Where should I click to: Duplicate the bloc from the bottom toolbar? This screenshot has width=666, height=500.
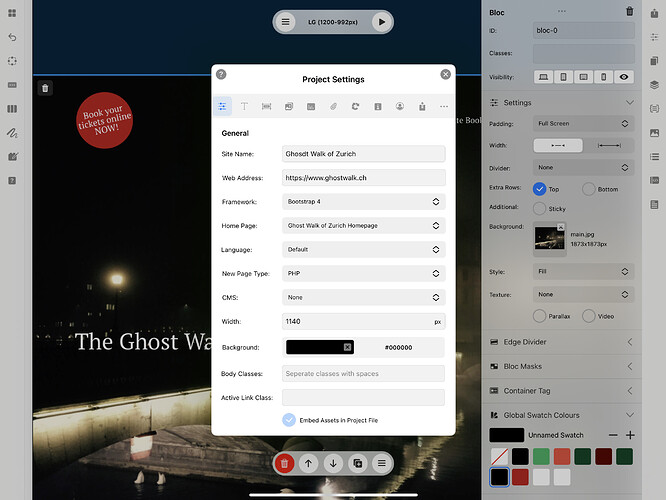tap(357, 463)
